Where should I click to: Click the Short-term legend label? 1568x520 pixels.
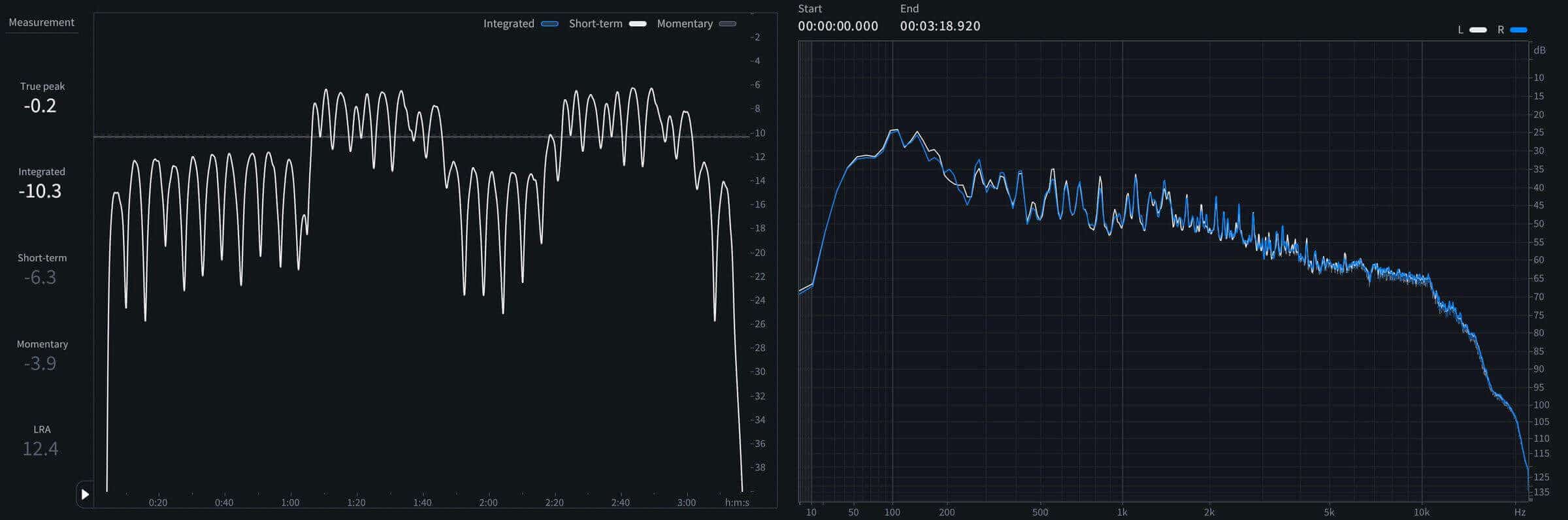pos(596,24)
